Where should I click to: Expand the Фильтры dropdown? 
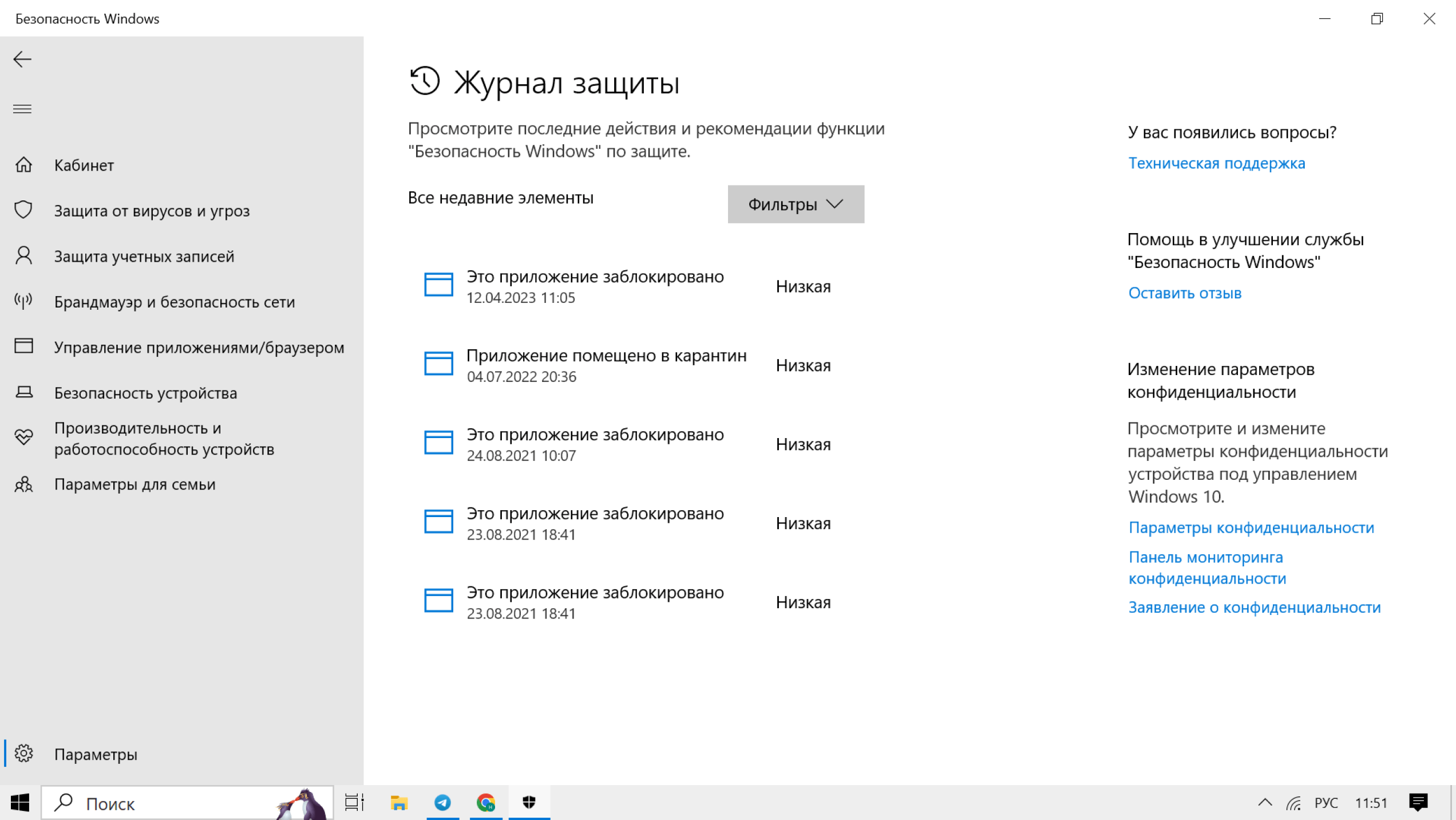(796, 204)
